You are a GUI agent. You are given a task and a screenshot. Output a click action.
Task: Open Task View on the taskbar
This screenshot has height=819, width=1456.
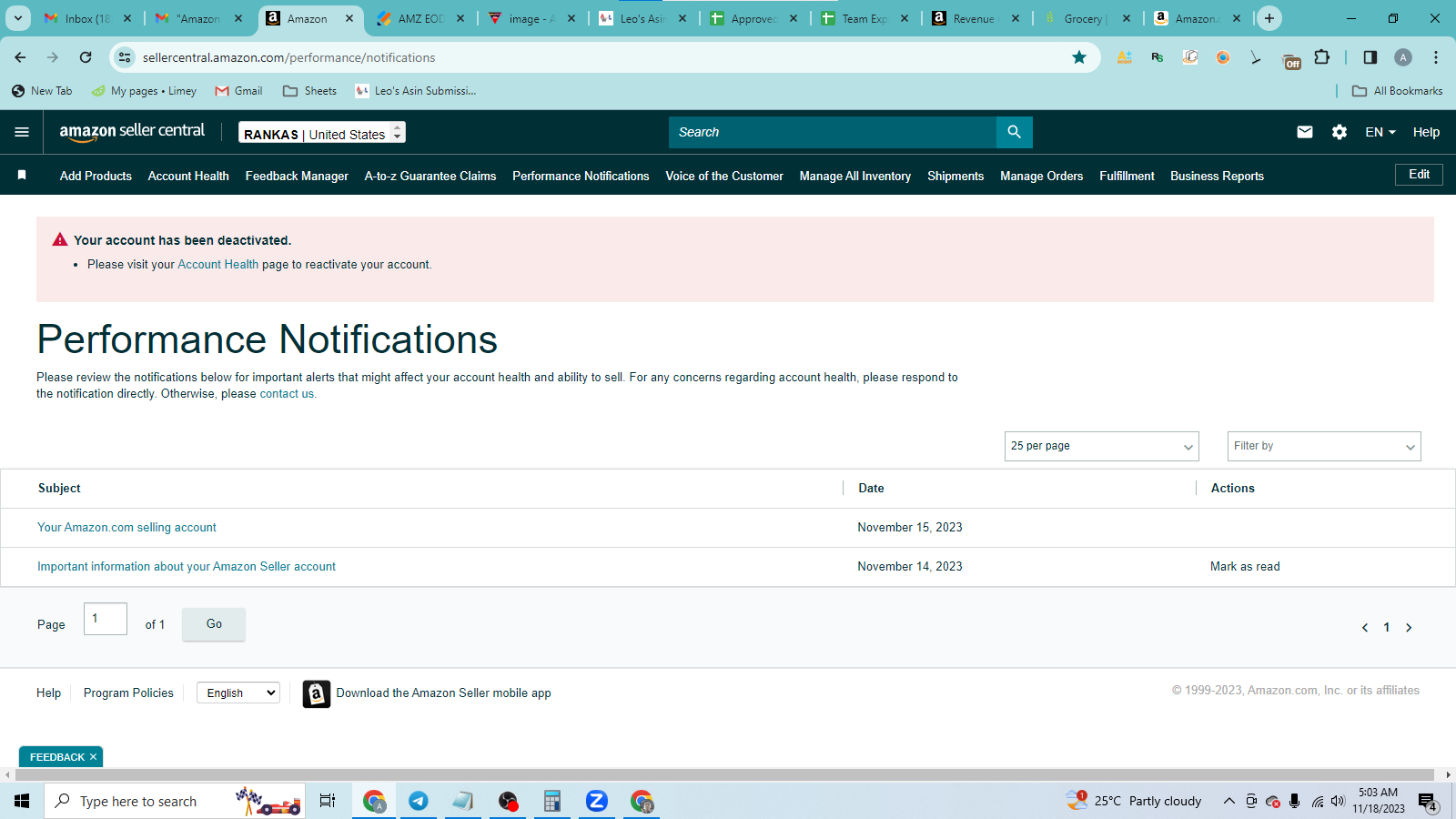click(328, 801)
